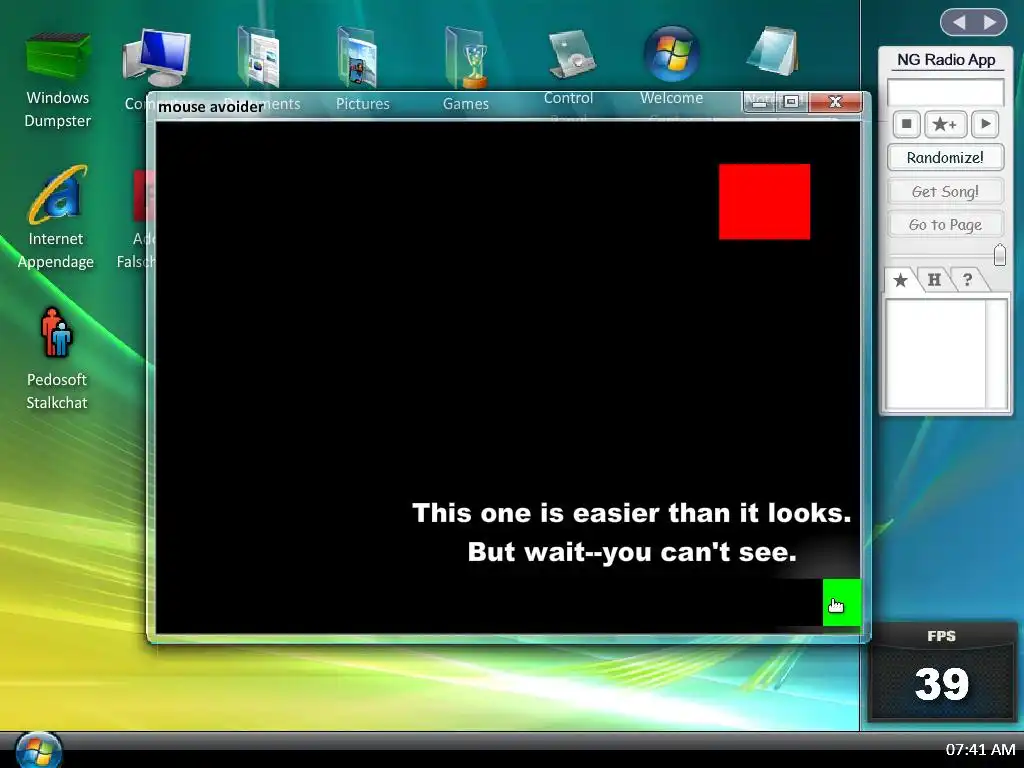Screen dimensions: 1024x768
Task: Adjust the NG Radio volume slider handle
Action: pos(999,255)
